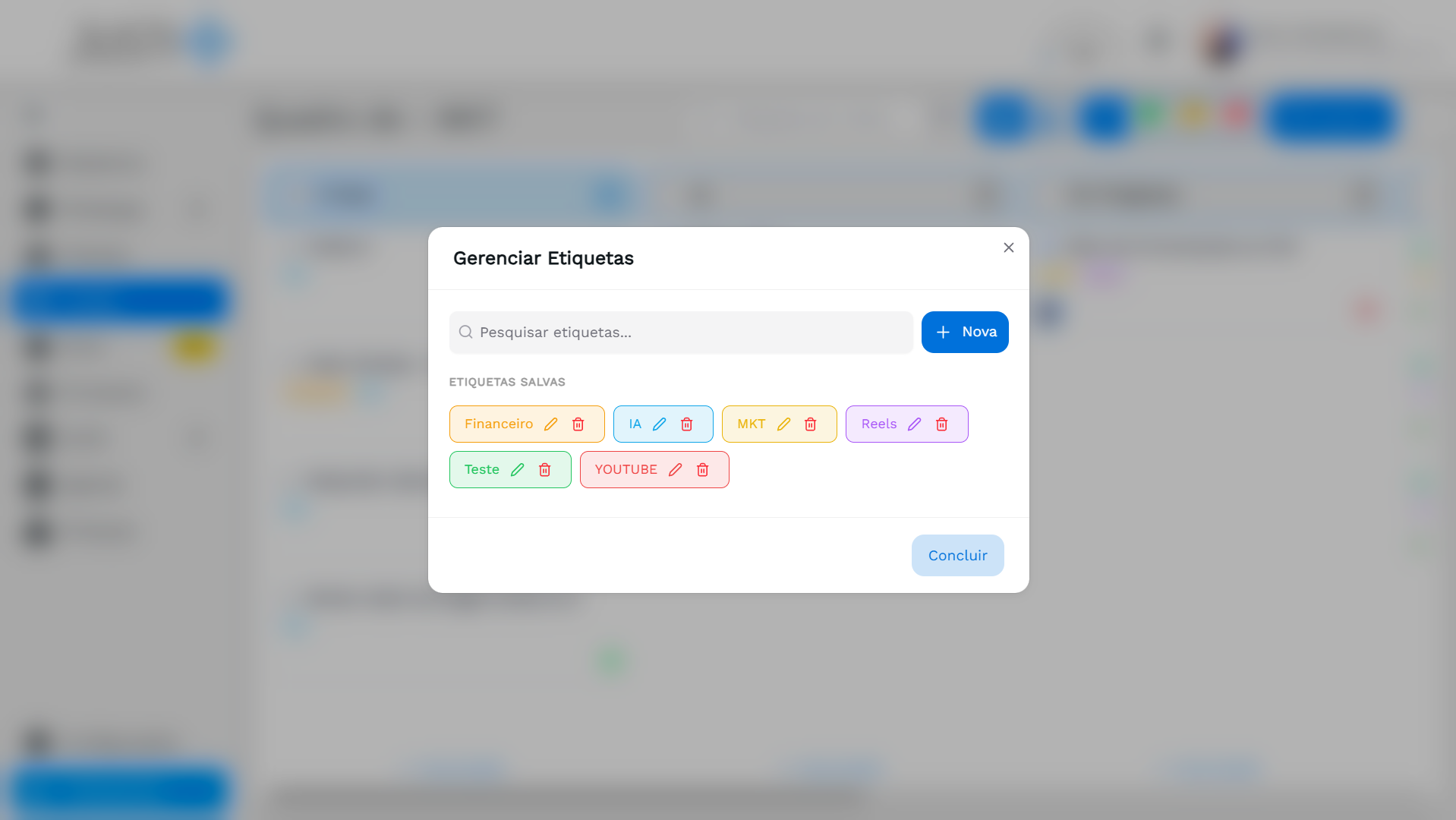The image size is (1456, 820).
Task: Delete the YOUTUBE tag
Action: click(702, 470)
